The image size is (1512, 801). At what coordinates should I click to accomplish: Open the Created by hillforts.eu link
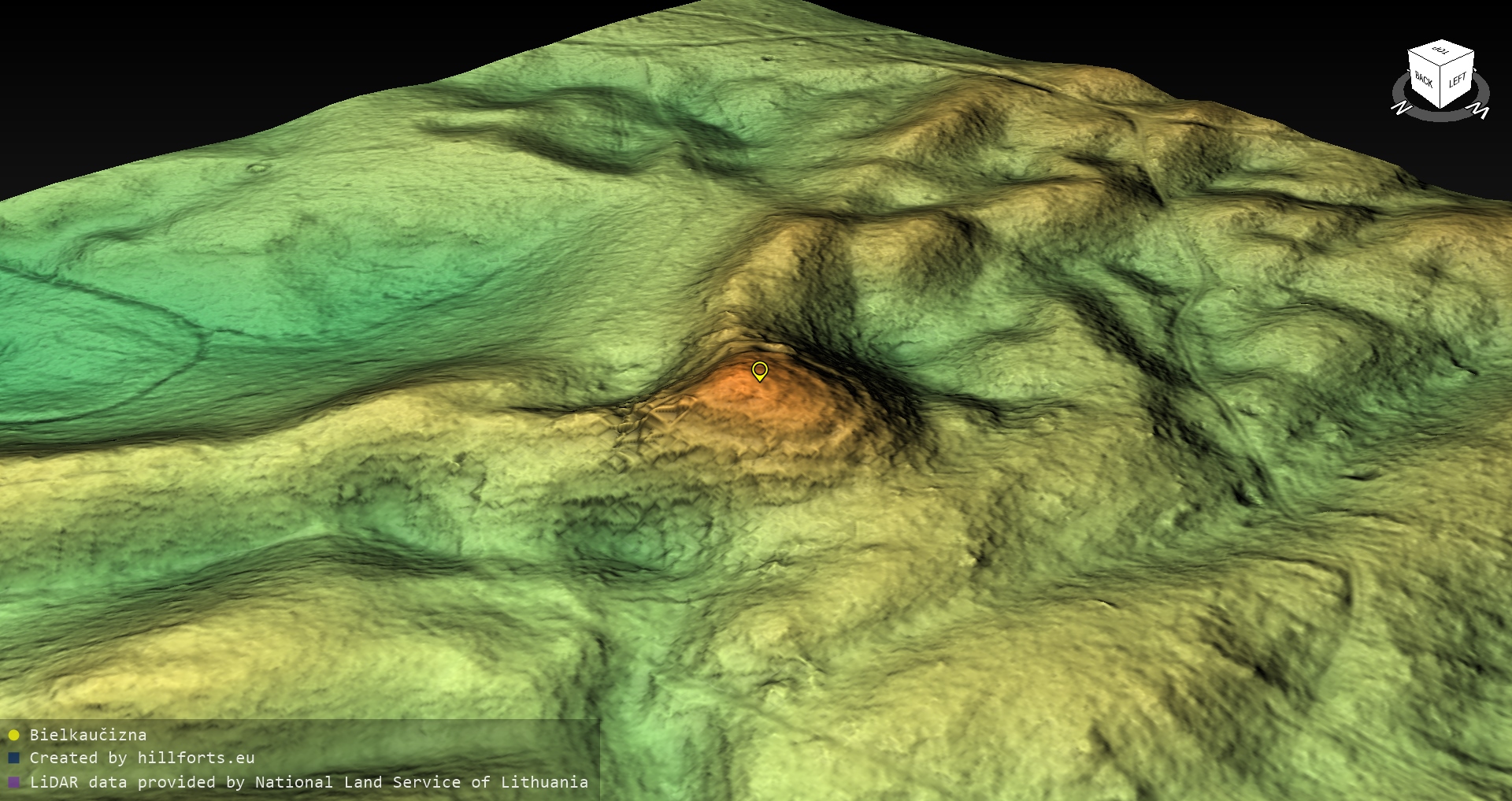click(x=142, y=758)
